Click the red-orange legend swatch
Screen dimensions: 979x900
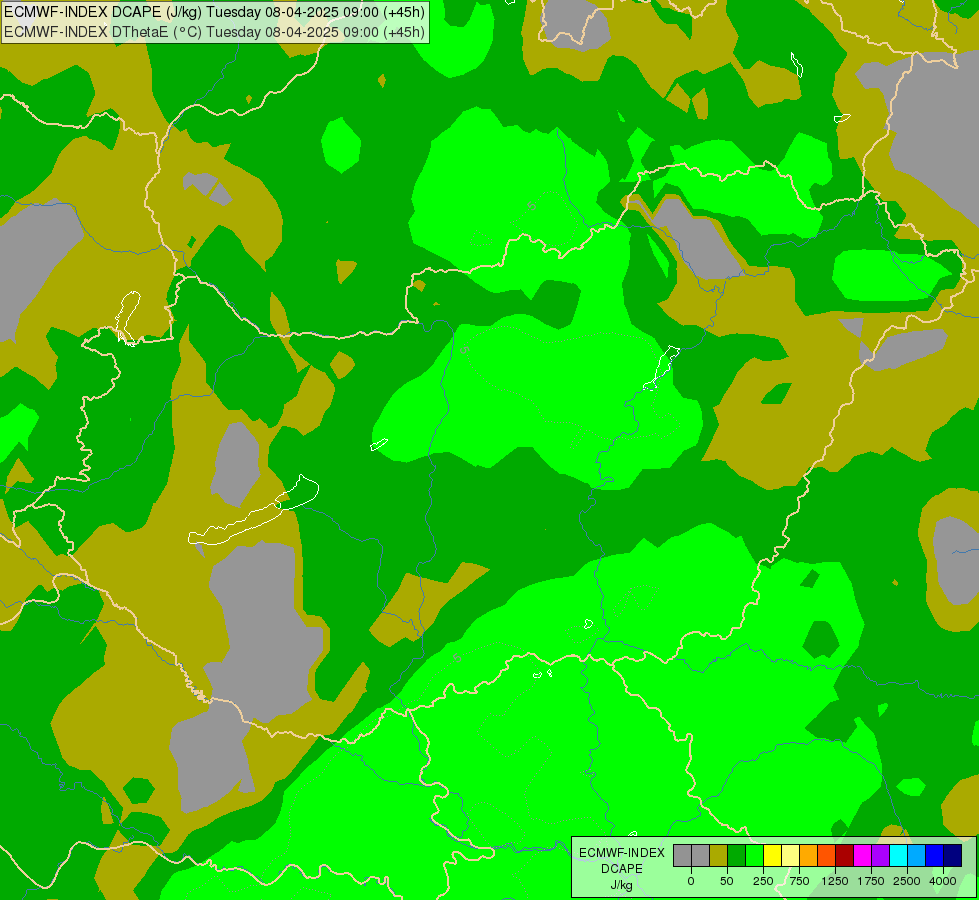(827, 856)
